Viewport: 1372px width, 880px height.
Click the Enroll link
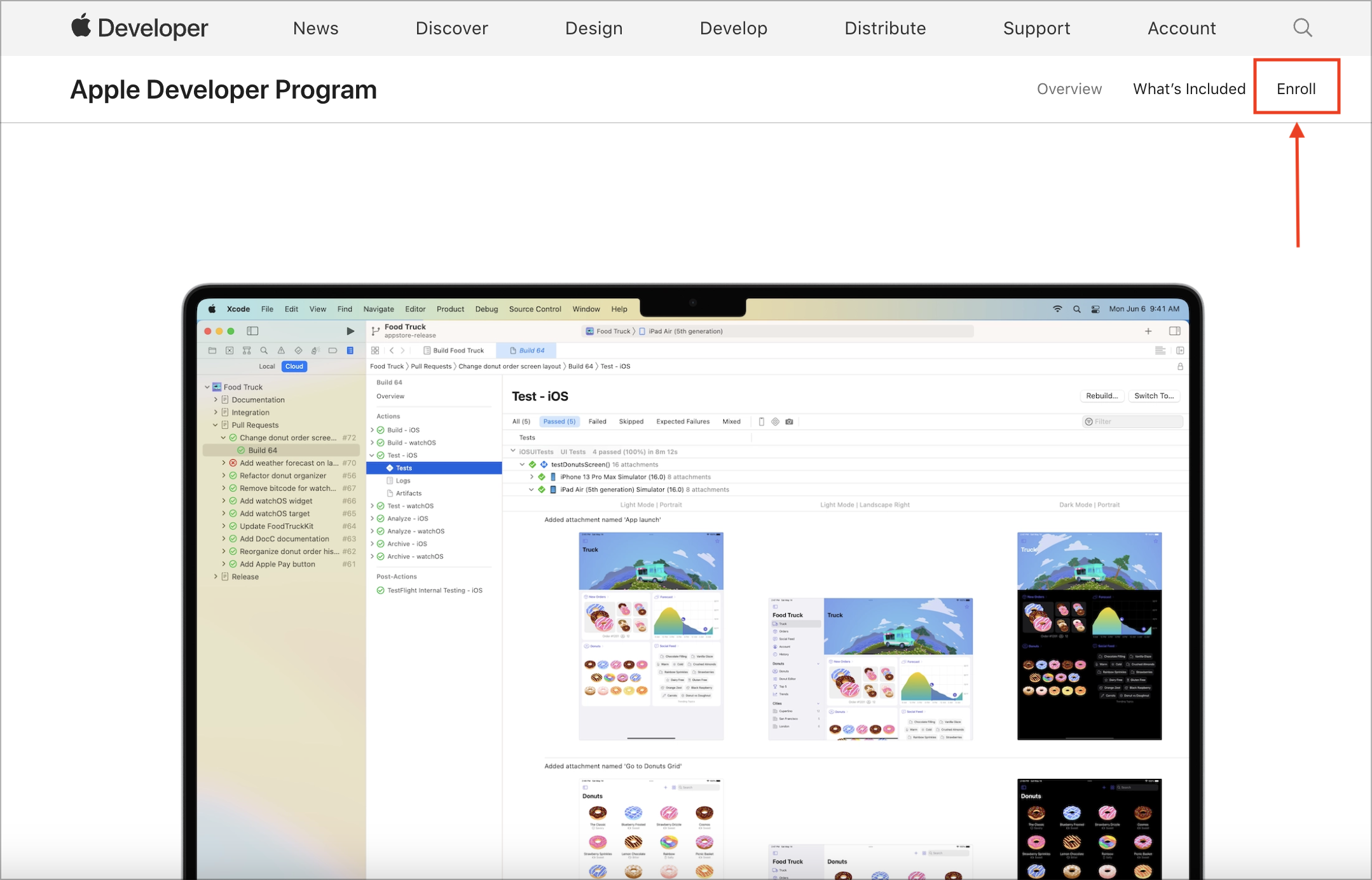[x=1296, y=89]
